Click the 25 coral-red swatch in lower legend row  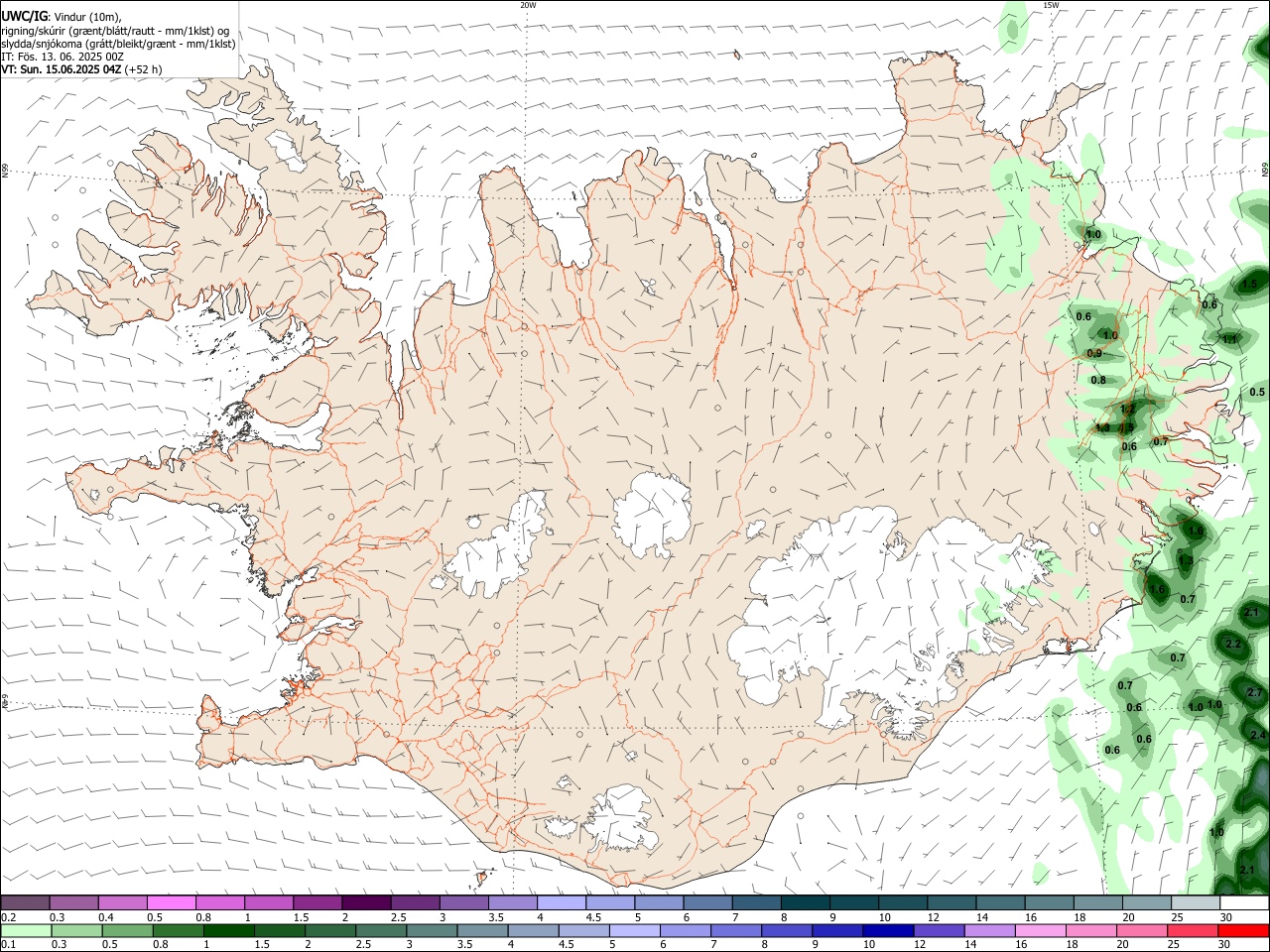click(x=1192, y=930)
